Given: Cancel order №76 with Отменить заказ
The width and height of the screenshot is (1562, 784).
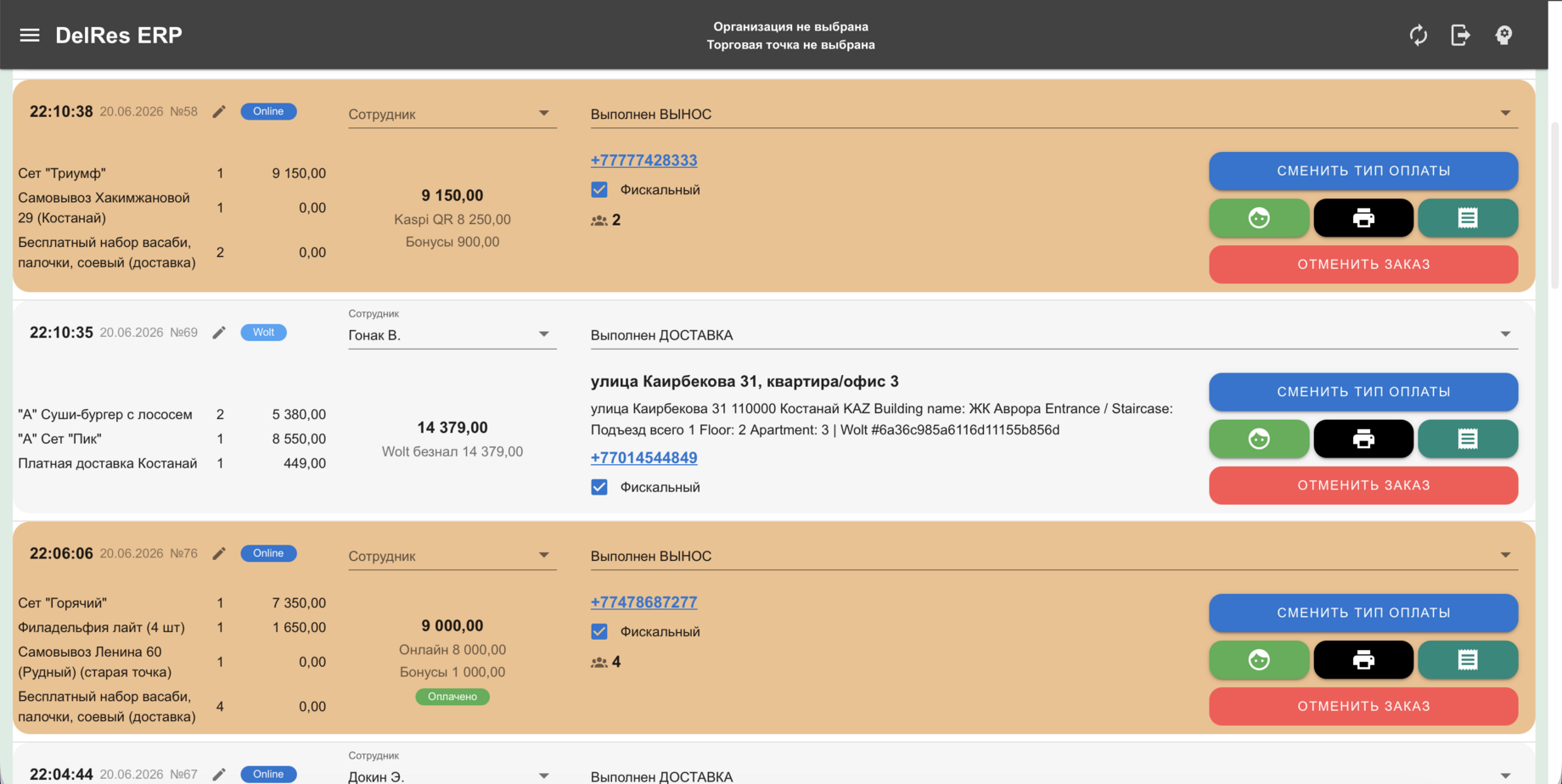Looking at the screenshot, I should [x=1363, y=706].
